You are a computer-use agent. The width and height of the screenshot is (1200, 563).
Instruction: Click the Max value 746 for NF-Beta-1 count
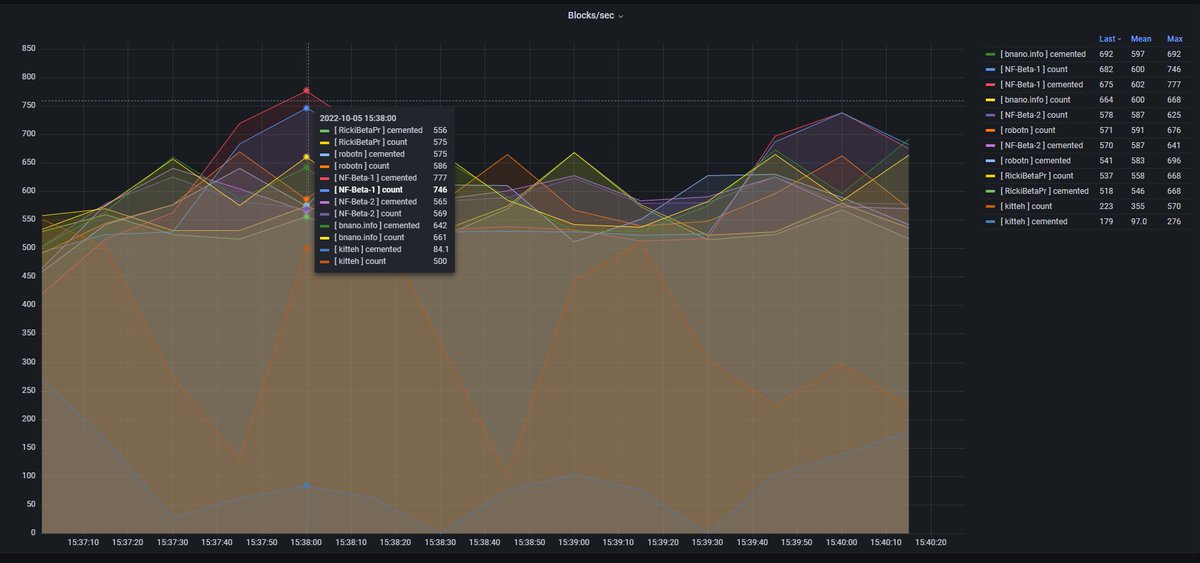click(x=1174, y=69)
